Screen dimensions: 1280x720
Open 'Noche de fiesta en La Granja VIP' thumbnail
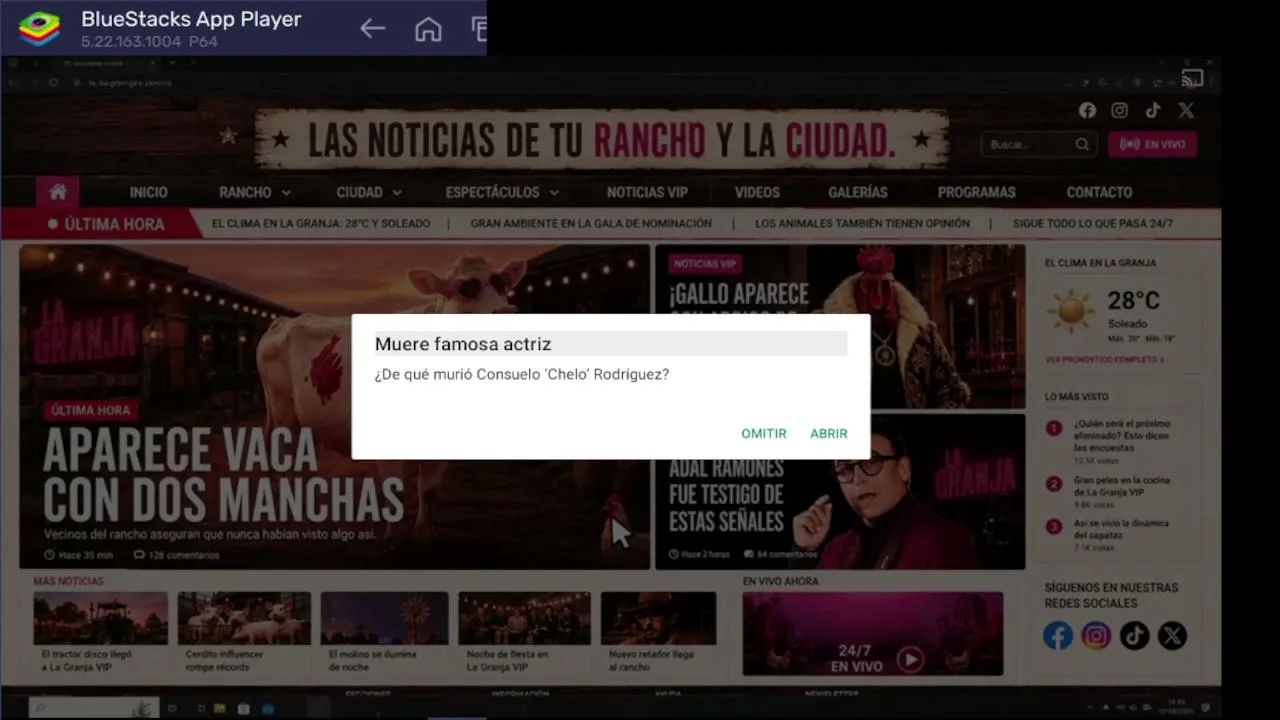pos(524,618)
